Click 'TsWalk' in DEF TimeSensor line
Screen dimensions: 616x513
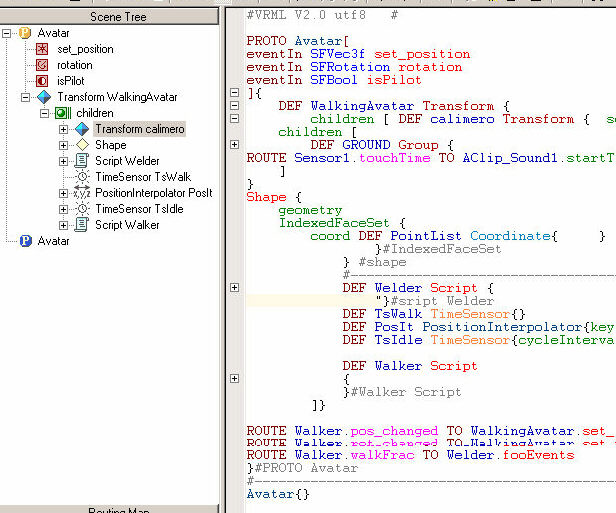tap(398, 314)
